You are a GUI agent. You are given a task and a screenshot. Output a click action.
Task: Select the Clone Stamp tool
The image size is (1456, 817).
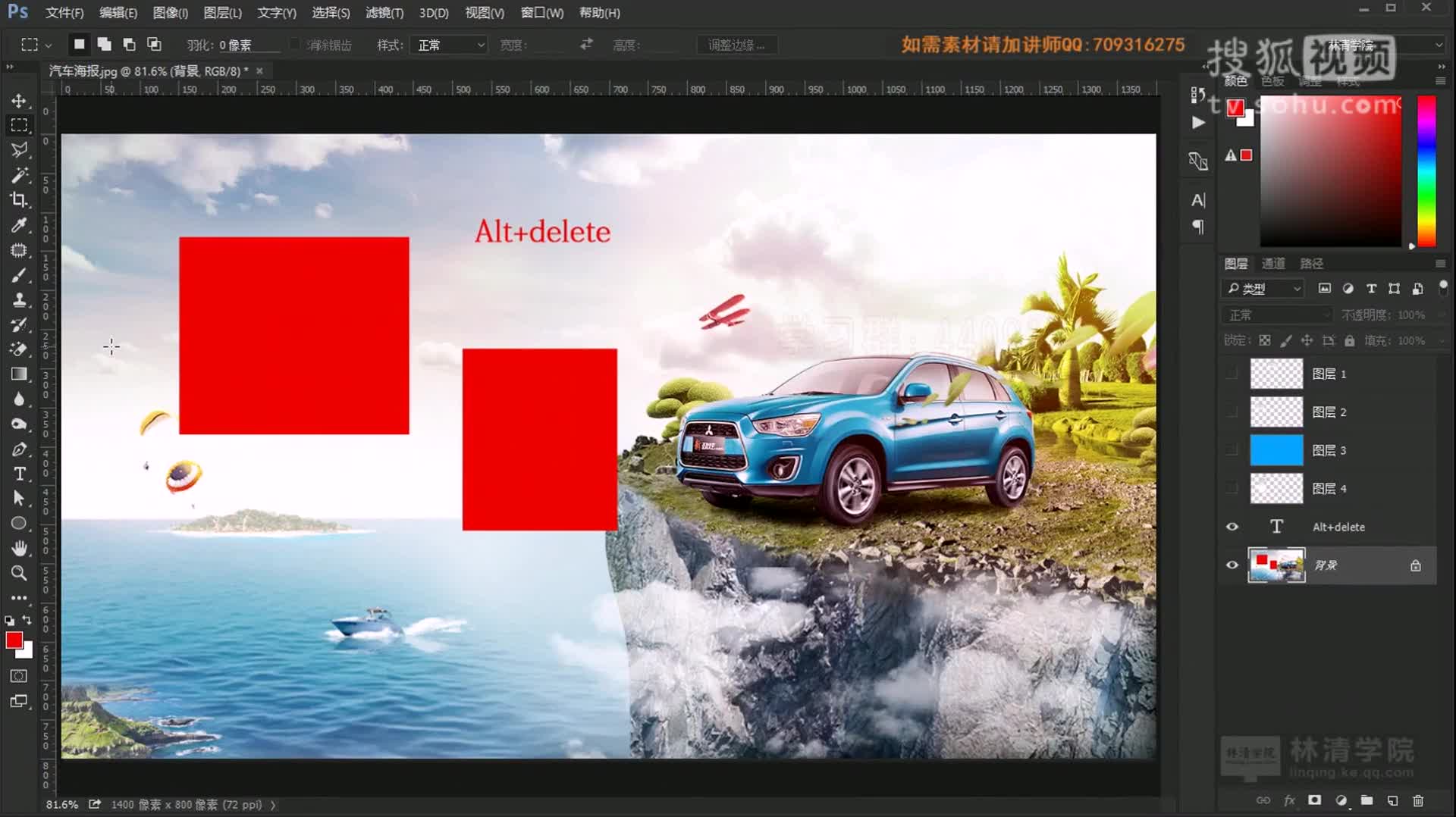click(x=19, y=300)
